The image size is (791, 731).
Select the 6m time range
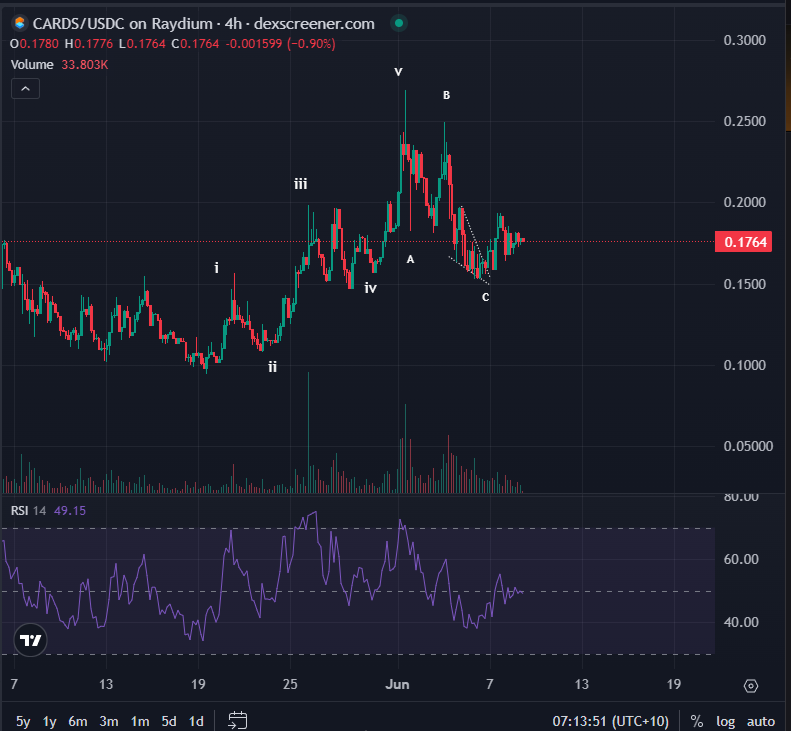coord(78,721)
